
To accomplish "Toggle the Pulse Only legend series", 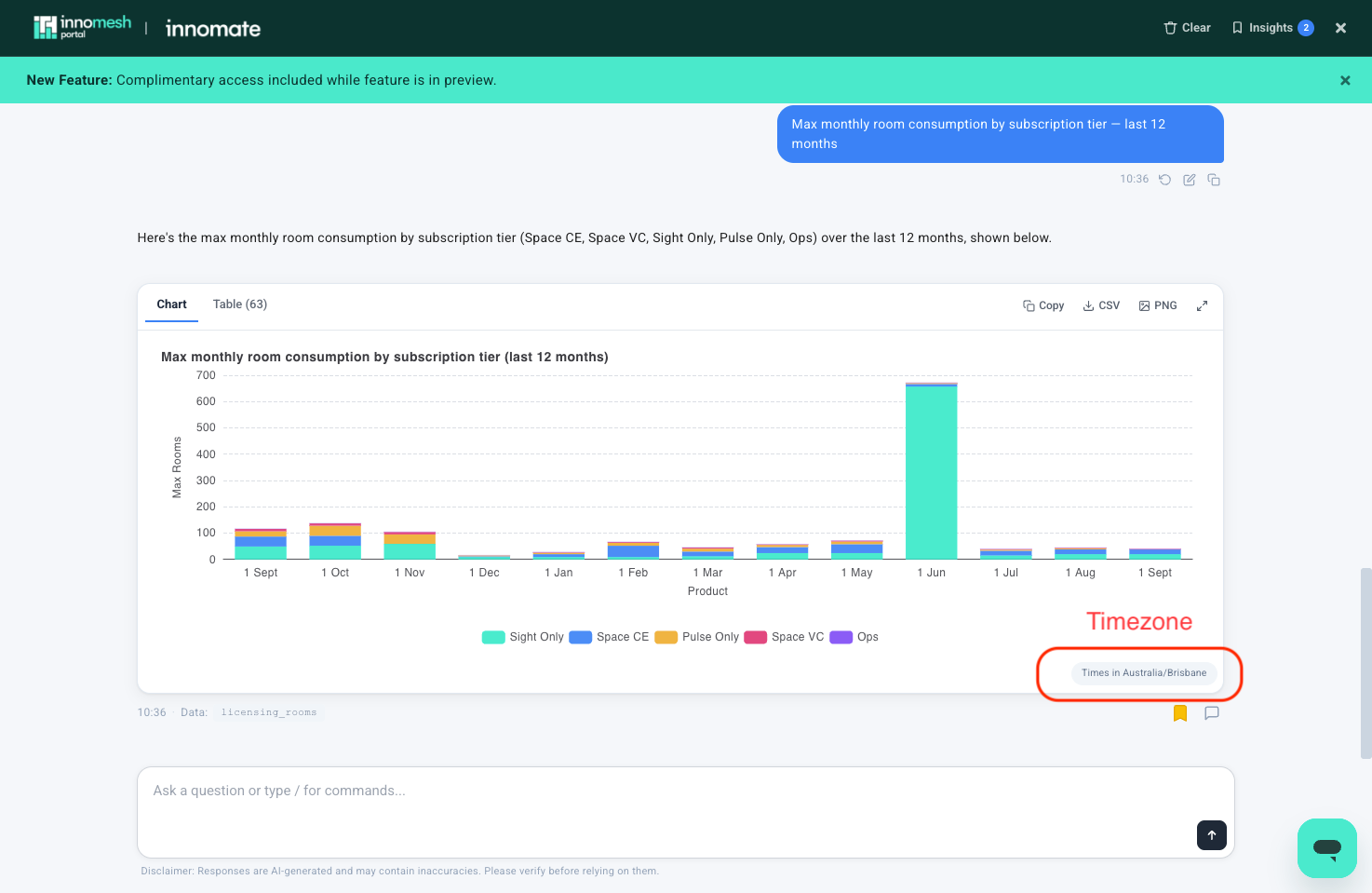I will 697,637.
